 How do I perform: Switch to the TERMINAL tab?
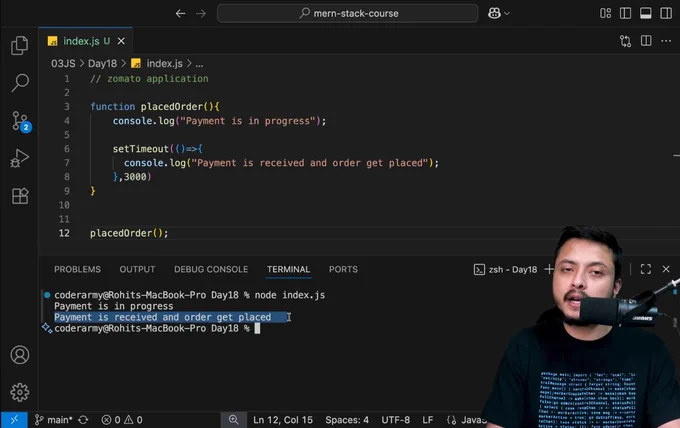[288, 269]
